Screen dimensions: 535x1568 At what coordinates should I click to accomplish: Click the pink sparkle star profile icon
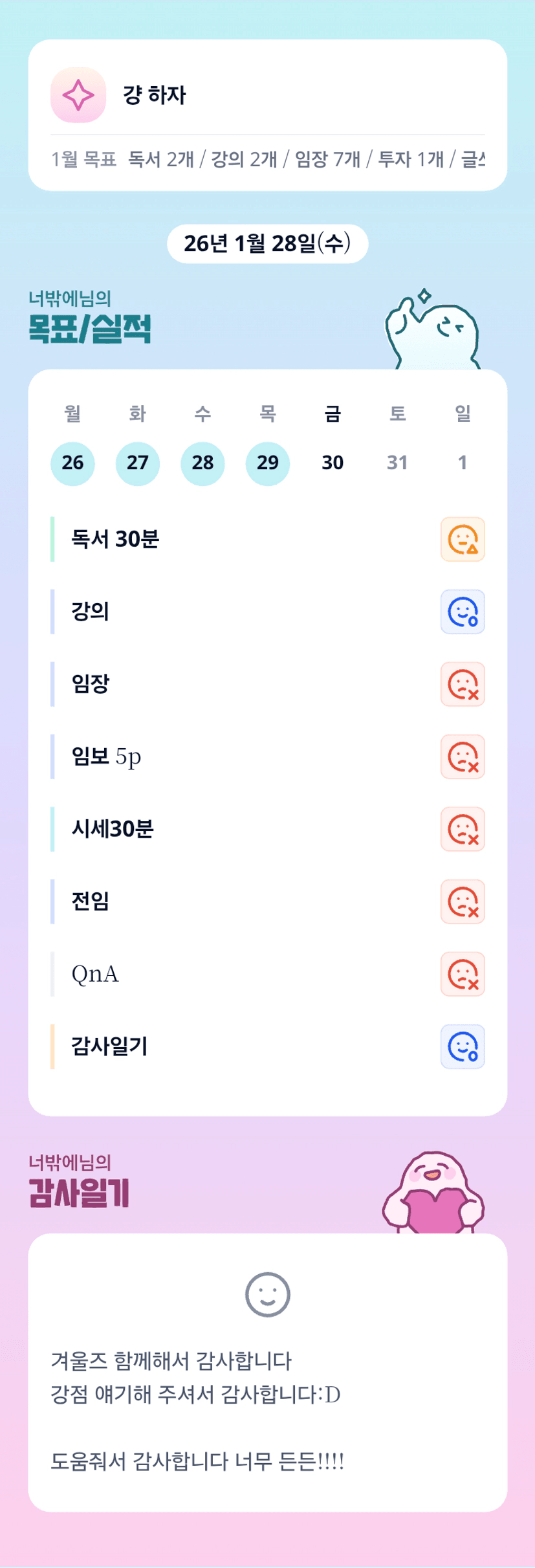coord(78,95)
